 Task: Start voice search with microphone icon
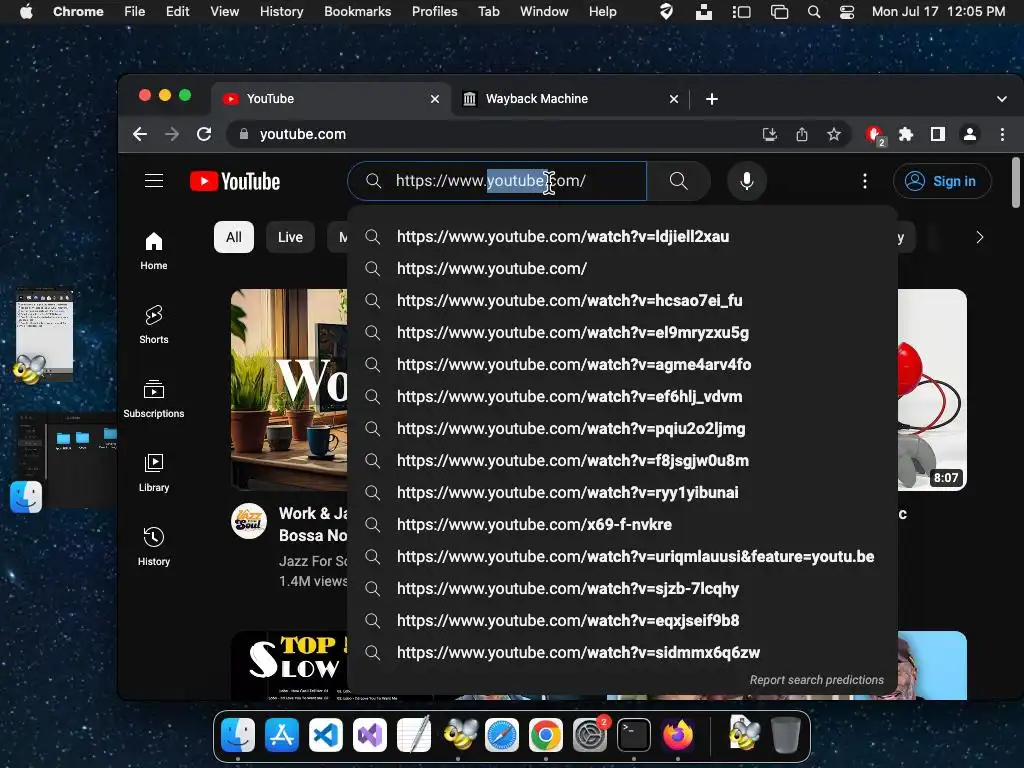coord(746,181)
